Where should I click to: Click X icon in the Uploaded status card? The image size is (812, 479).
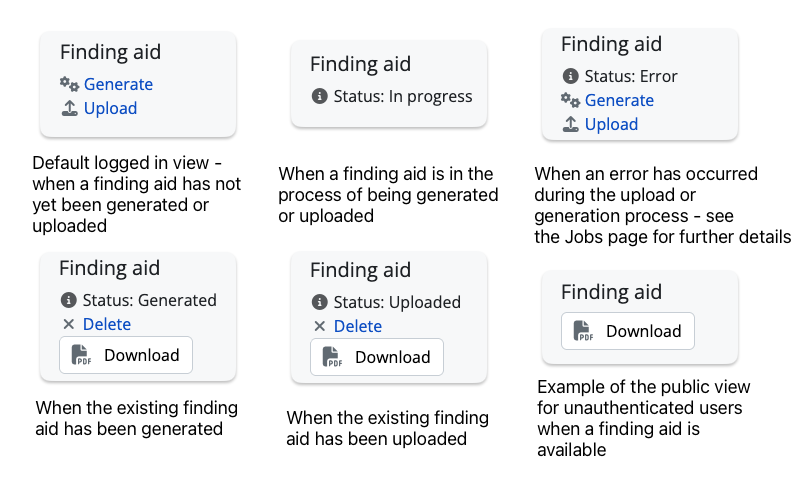point(320,326)
